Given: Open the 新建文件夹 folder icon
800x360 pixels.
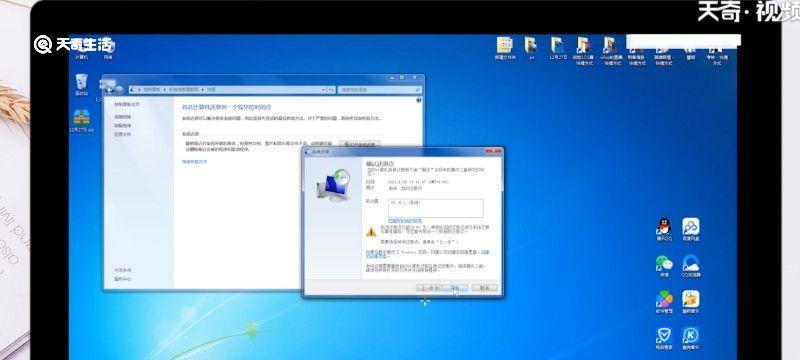Looking at the screenshot, I should point(505,49).
